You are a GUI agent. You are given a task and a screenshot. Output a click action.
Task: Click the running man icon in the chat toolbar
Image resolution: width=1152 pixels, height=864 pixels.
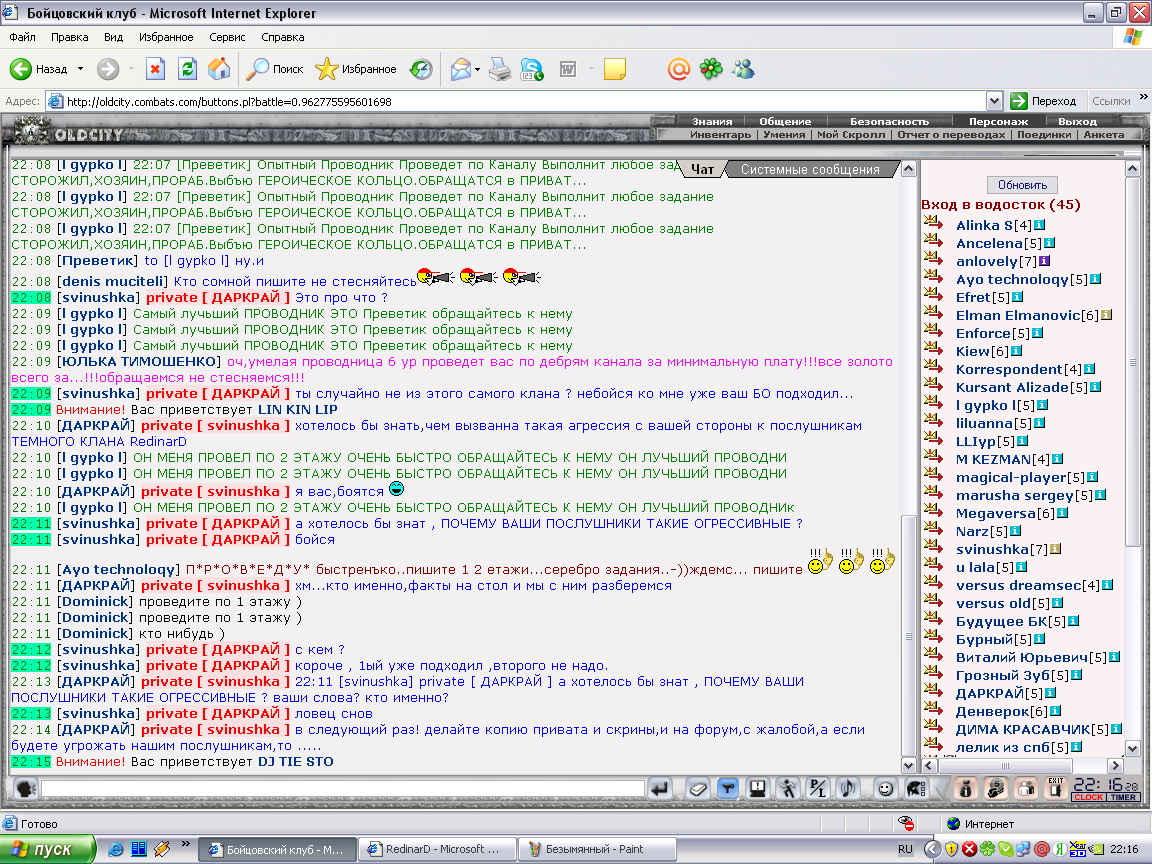788,788
